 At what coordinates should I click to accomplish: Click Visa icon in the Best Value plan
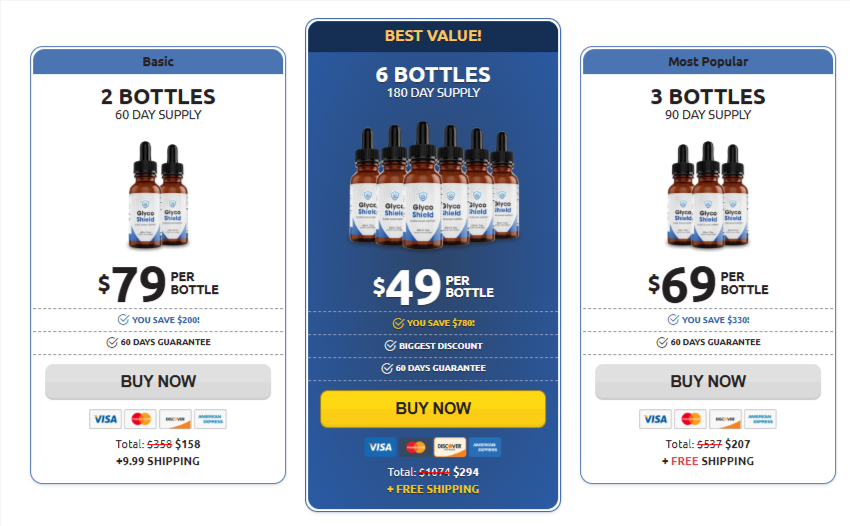pyautogui.click(x=380, y=447)
